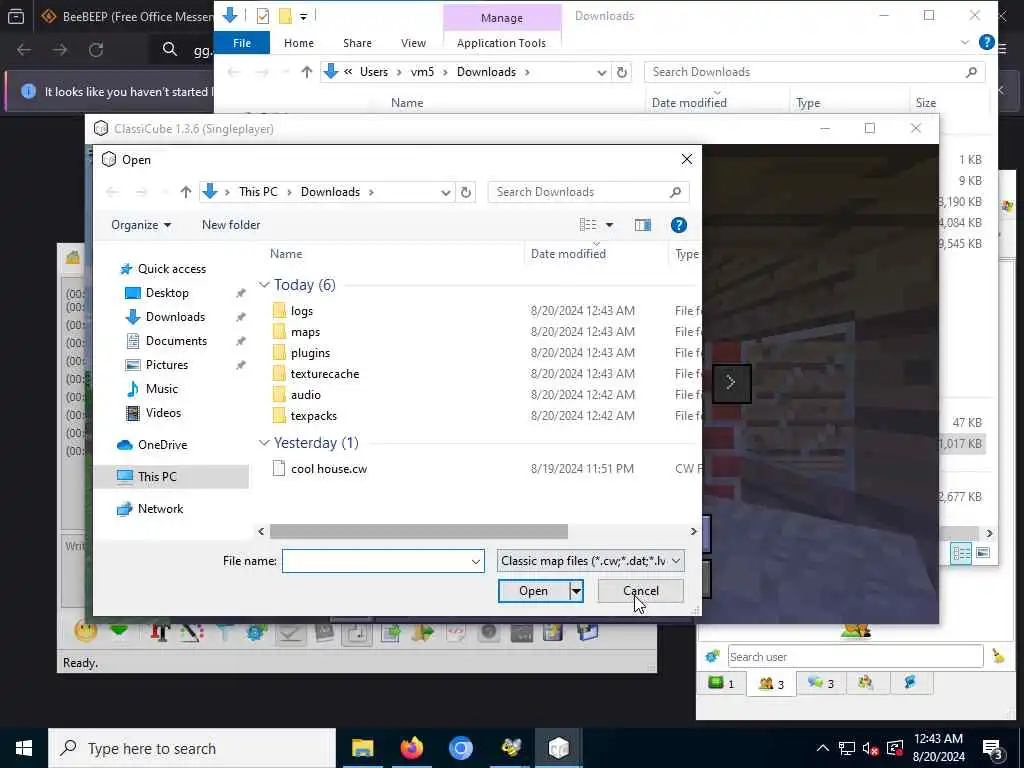Screen dimensions: 1024x768
Task: Go up a level in File Explorer
Action: 306,72
